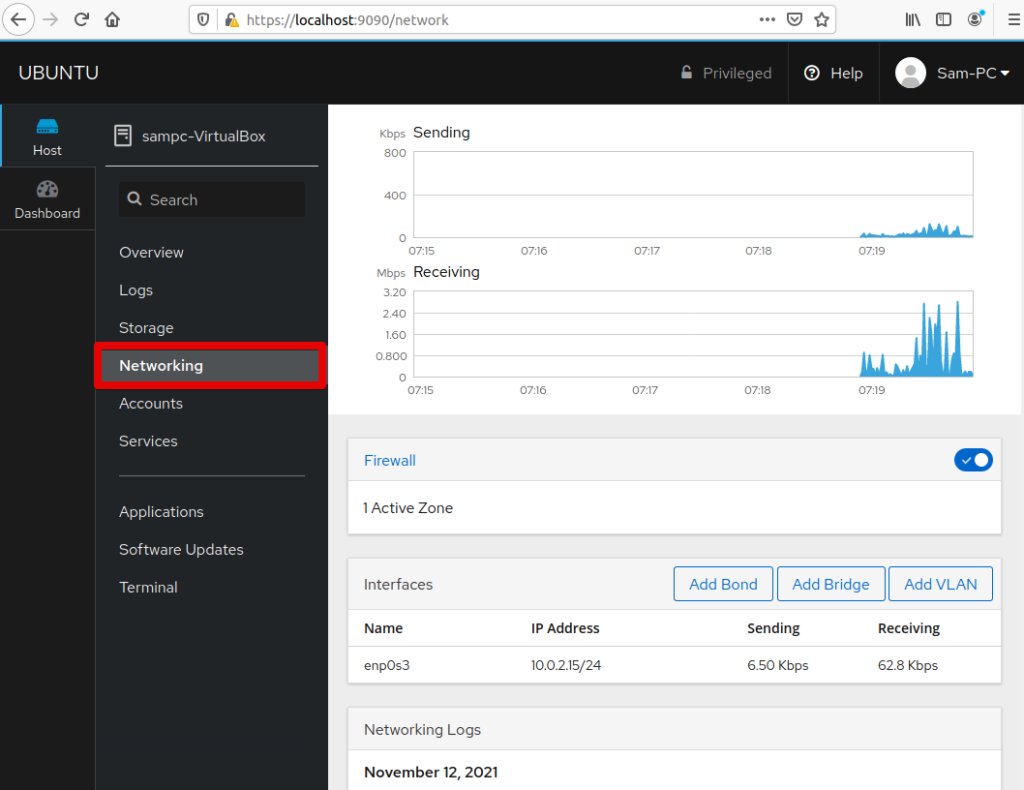Open the page actions menu in the address bar
This screenshot has height=790, width=1024.
tap(768, 19)
